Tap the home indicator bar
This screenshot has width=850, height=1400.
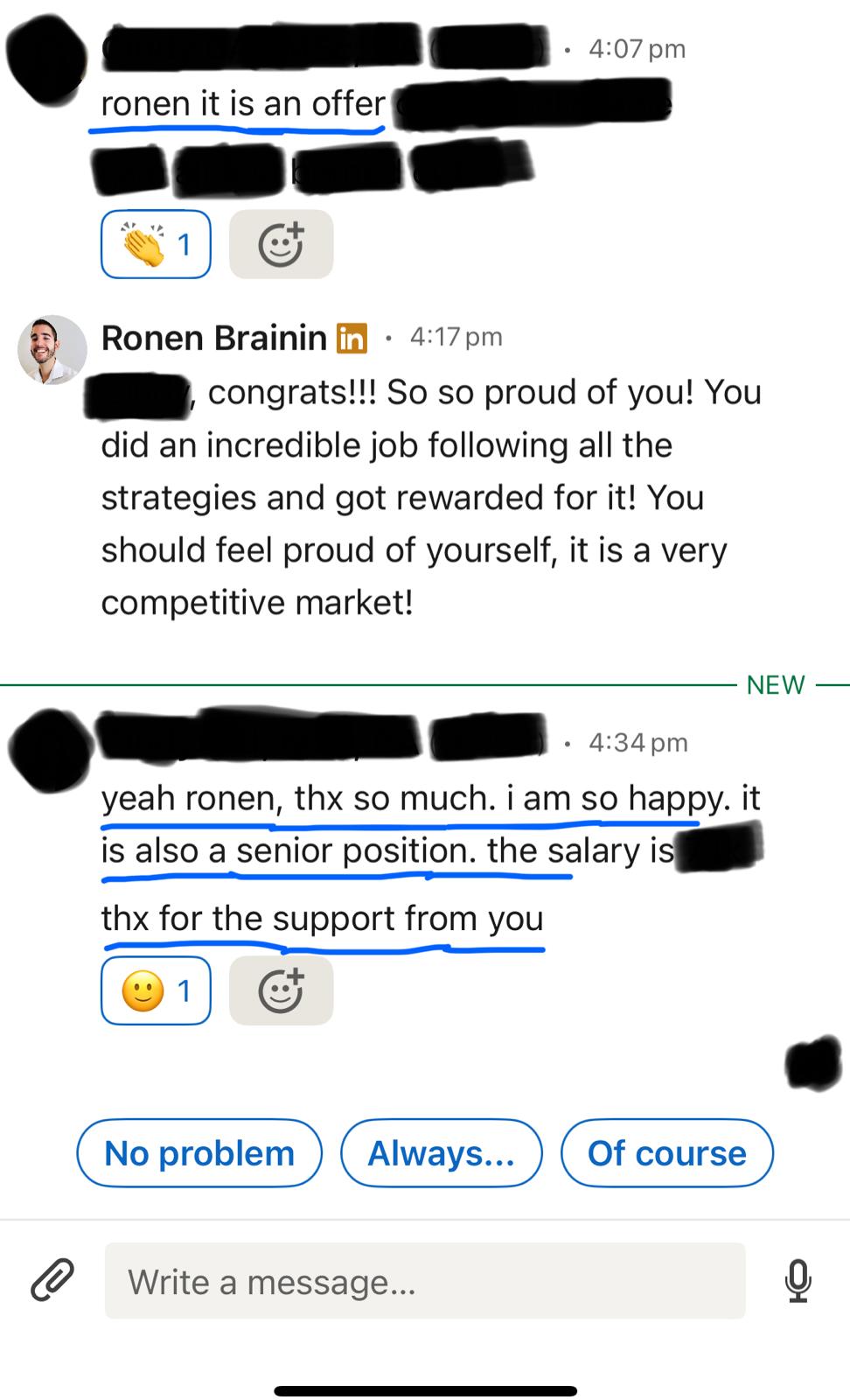[425, 1390]
